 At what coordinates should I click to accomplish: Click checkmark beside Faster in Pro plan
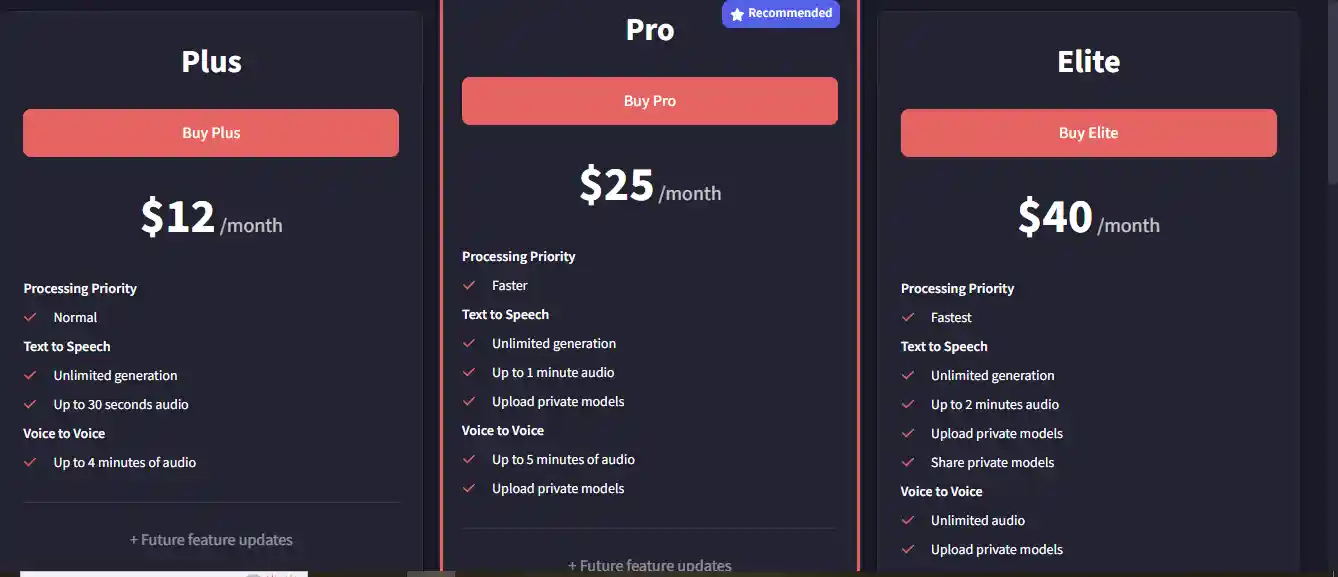point(468,285)
